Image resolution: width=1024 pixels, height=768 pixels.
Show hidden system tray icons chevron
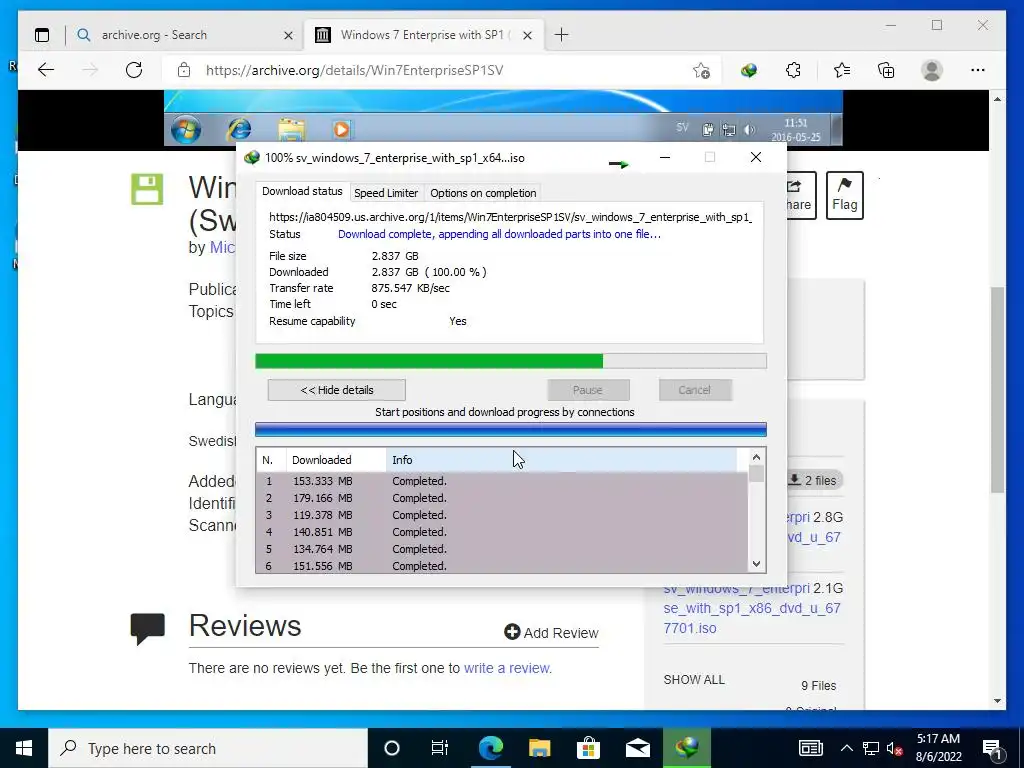coord(846,748)
